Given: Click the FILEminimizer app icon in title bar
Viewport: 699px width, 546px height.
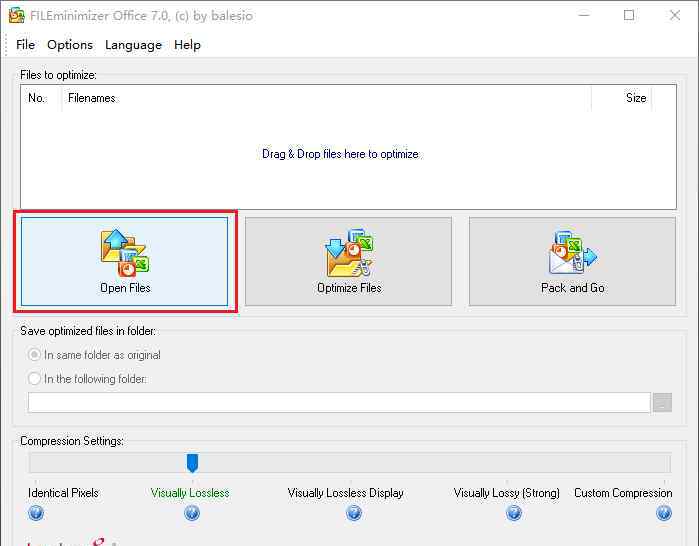Looking at the screenshot, I should pos(16,15).
